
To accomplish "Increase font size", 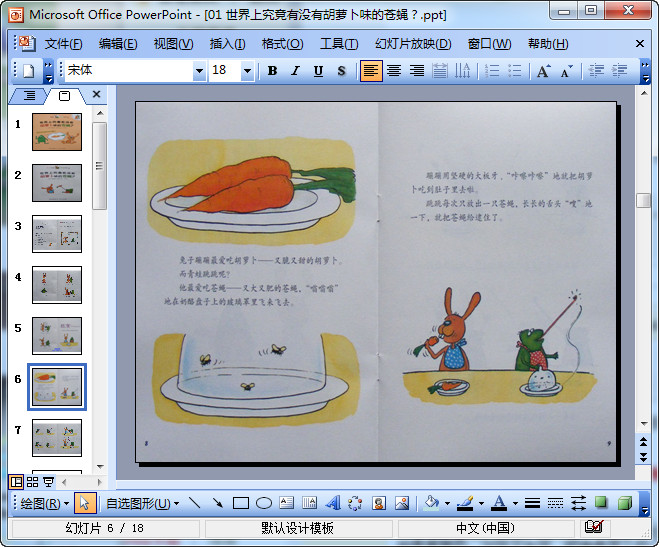I will pos(543,71).
